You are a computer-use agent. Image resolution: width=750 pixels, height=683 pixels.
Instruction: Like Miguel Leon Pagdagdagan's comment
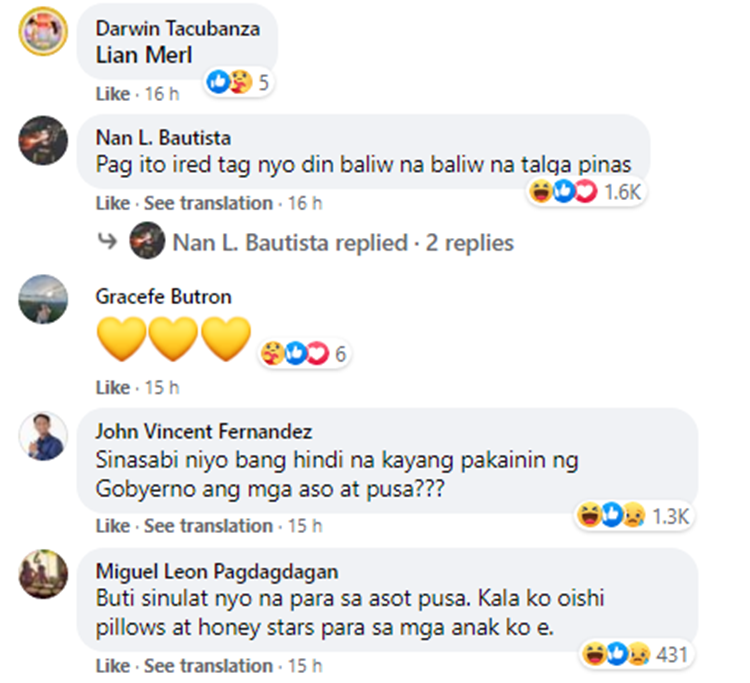(x=112, y=666)
